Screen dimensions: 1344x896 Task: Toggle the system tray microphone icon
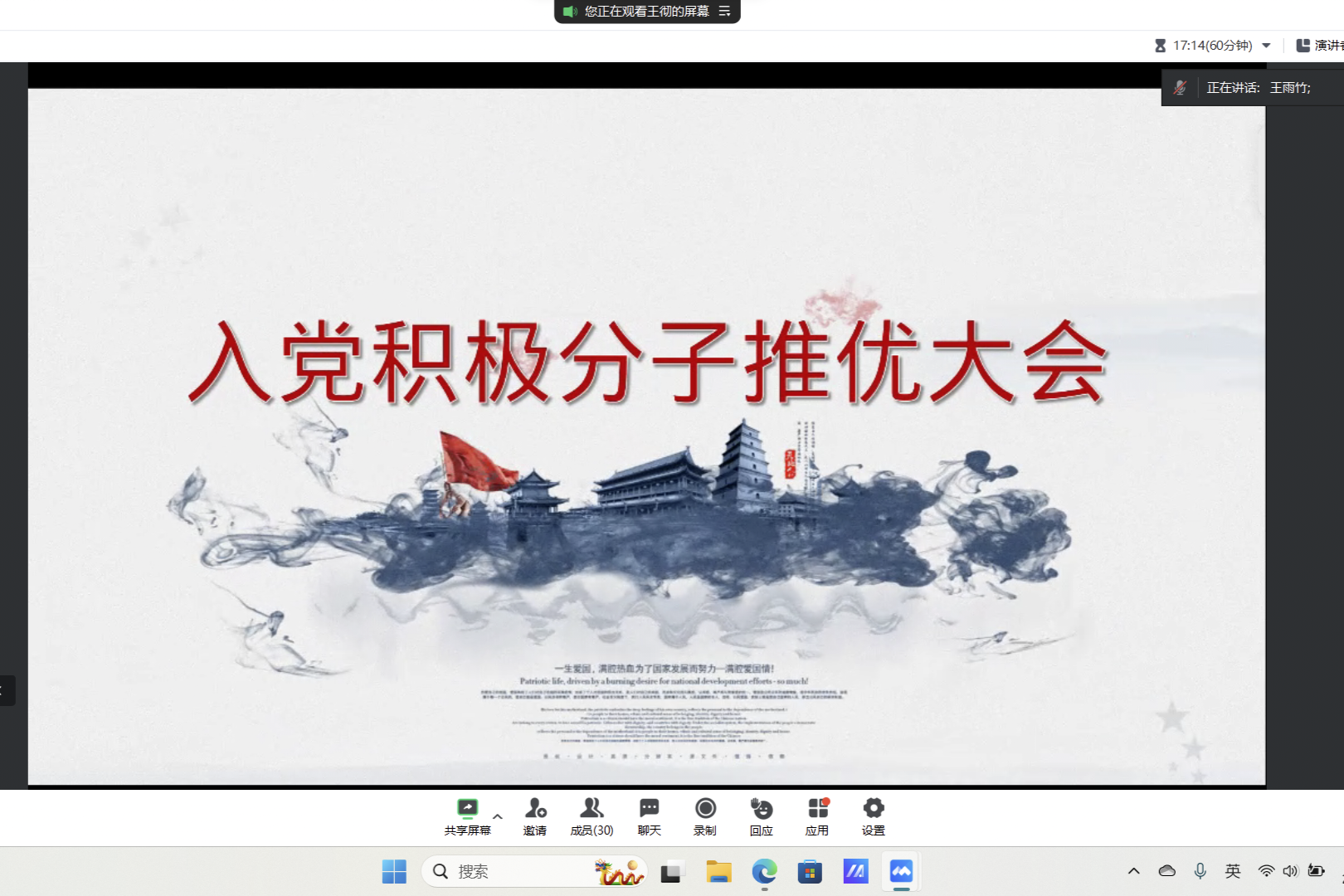[x=1200, y=870]
